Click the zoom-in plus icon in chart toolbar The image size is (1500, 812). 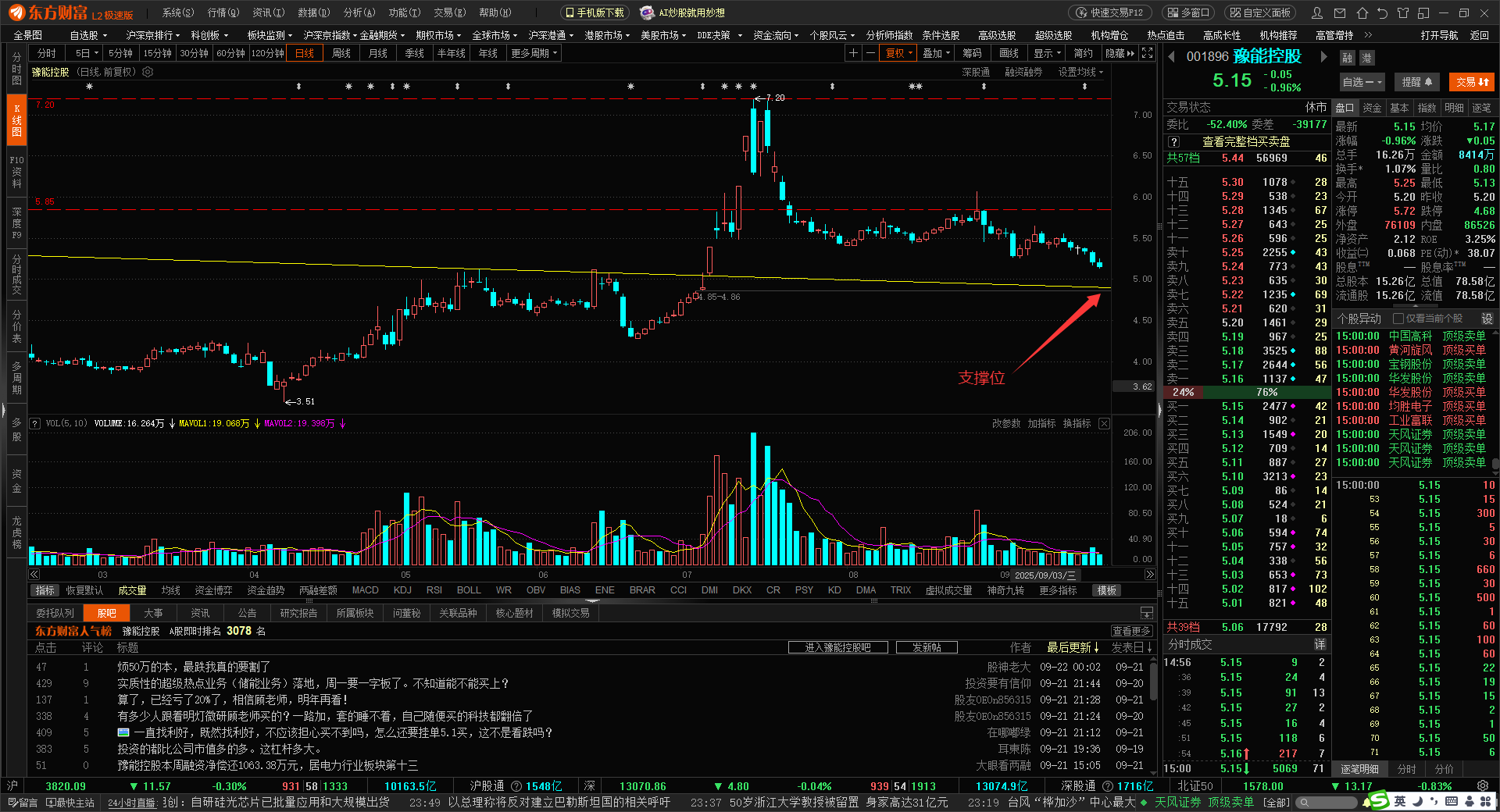[x=853, y=53]
